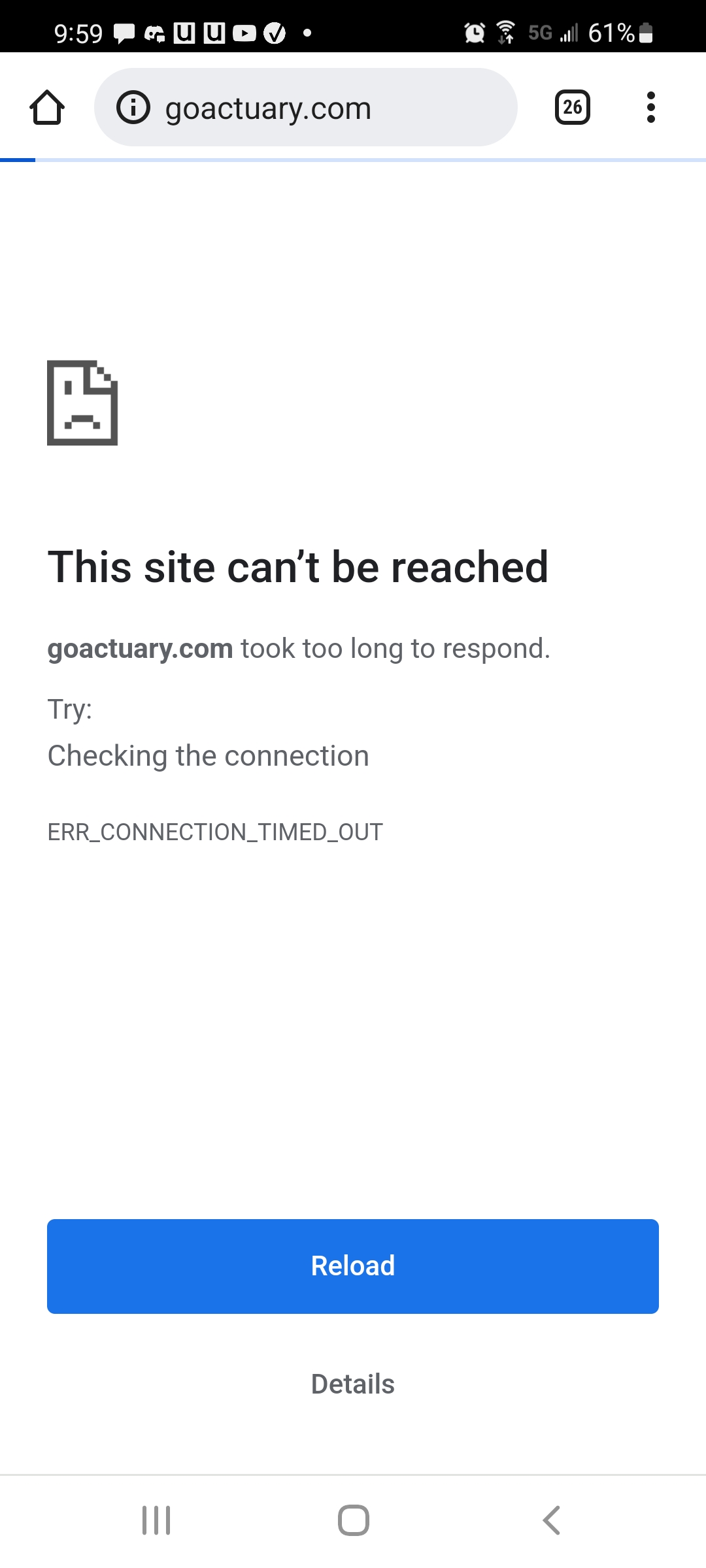The height and width of the screenshot is (1568, 706).
Task: Tap the Chrome home icon
Action: coord(47,107)
